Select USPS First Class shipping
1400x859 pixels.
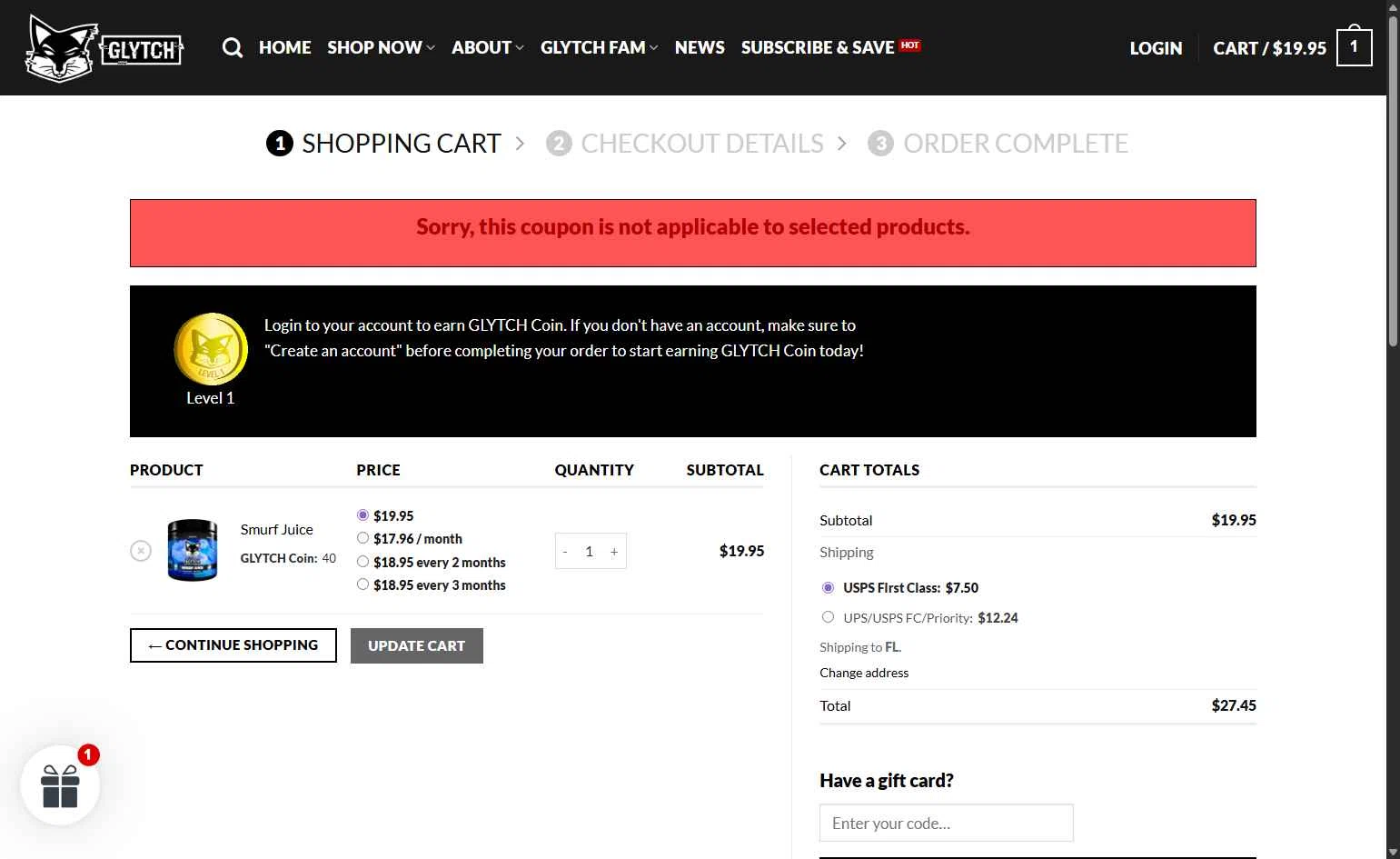pos(828,587)
